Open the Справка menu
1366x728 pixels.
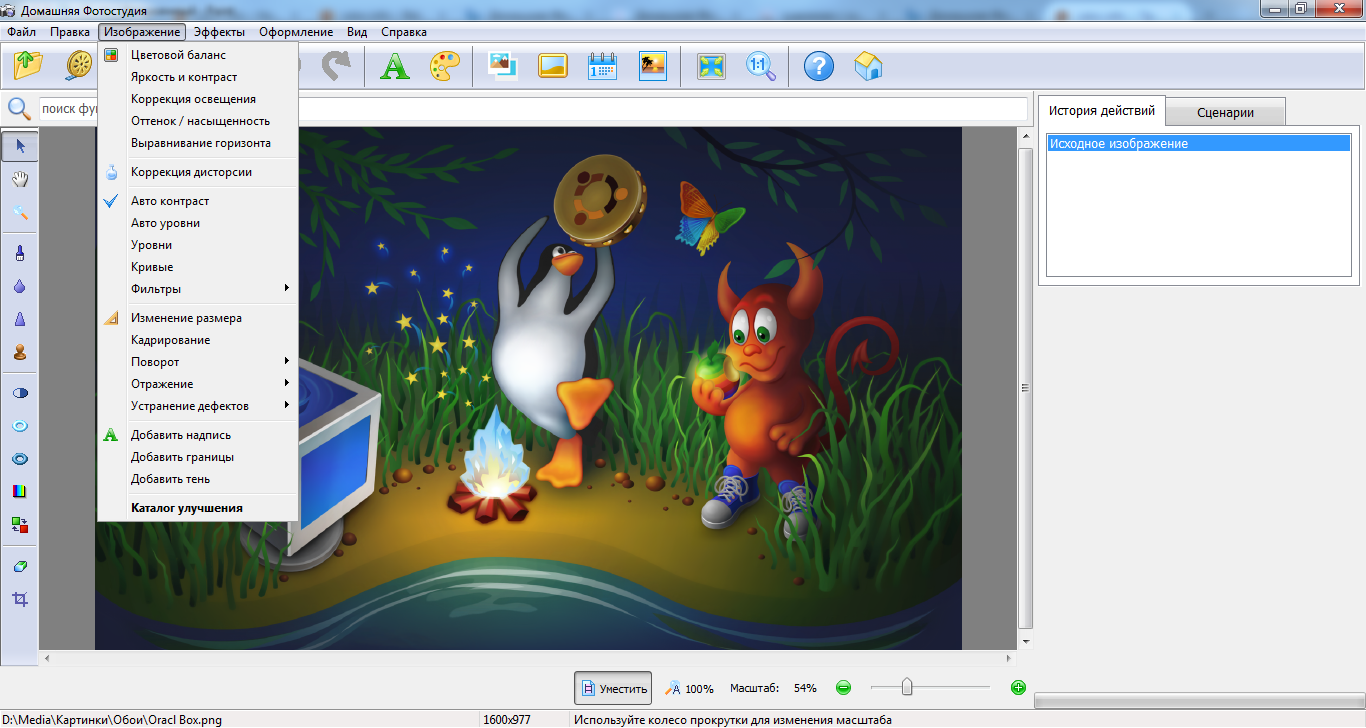tap(404, 32)
